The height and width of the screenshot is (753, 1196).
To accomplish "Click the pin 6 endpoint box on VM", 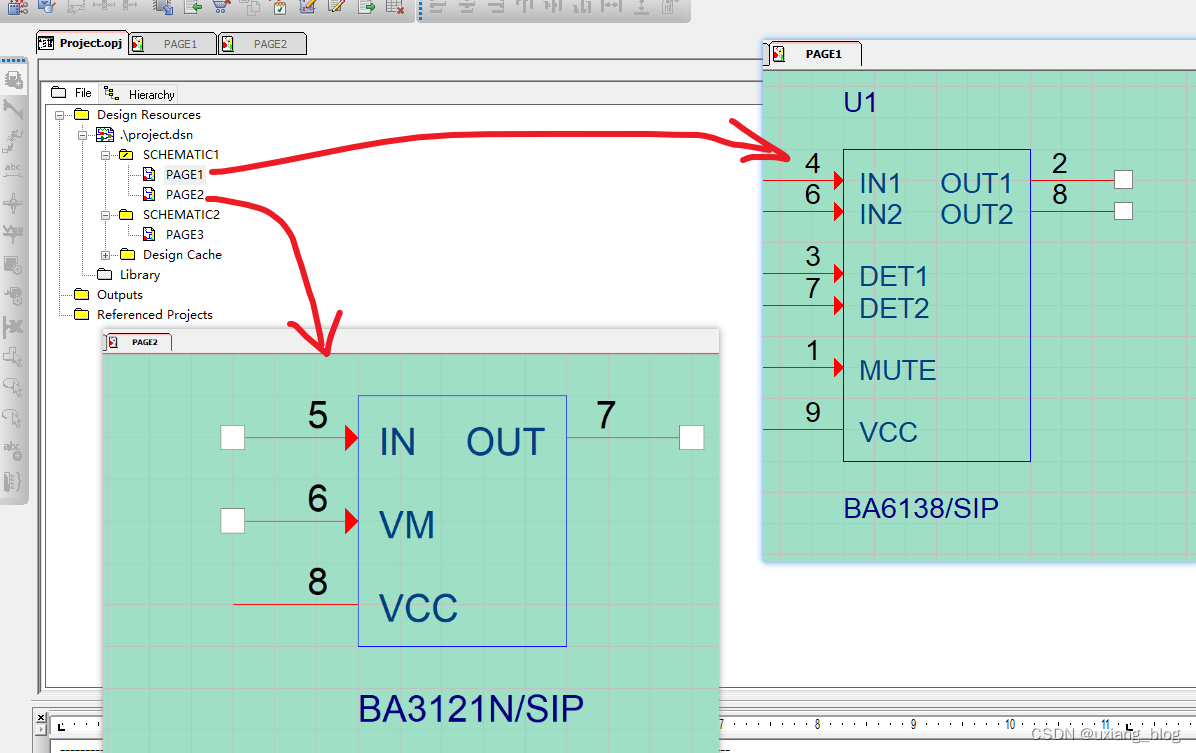I will [233, 521].
